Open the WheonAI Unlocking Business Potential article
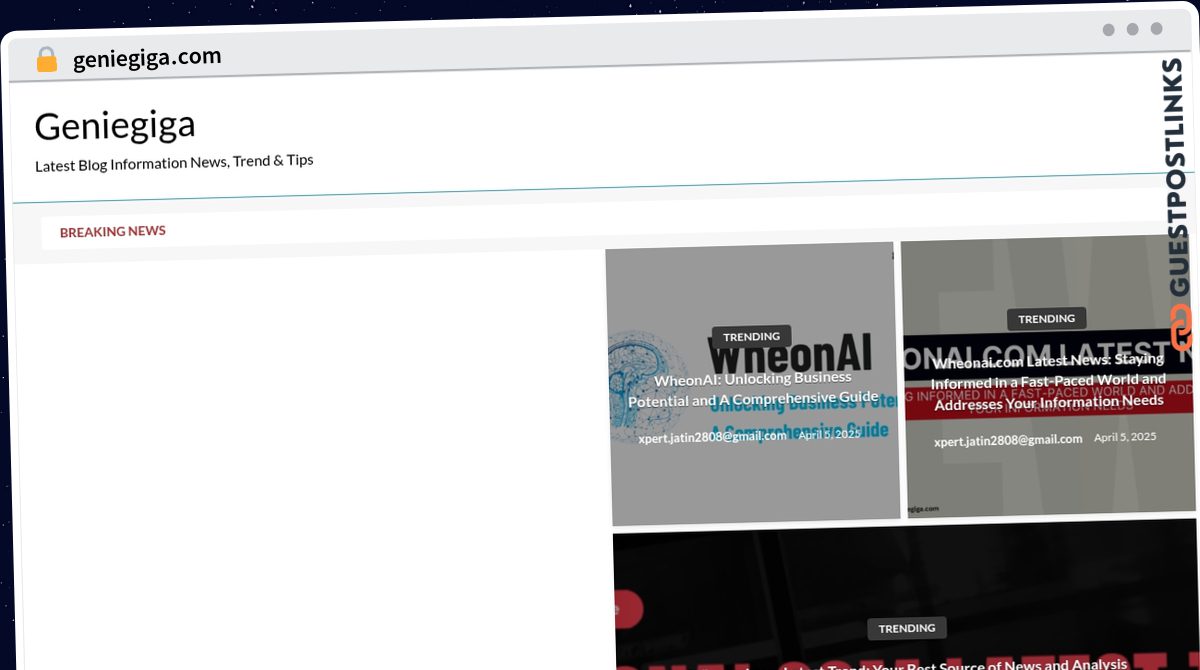 click(x=753, y=389)
